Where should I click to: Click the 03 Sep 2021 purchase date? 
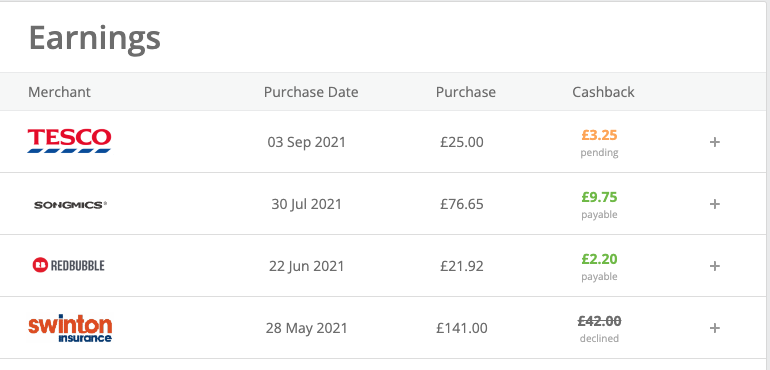[x=306, y=142]
